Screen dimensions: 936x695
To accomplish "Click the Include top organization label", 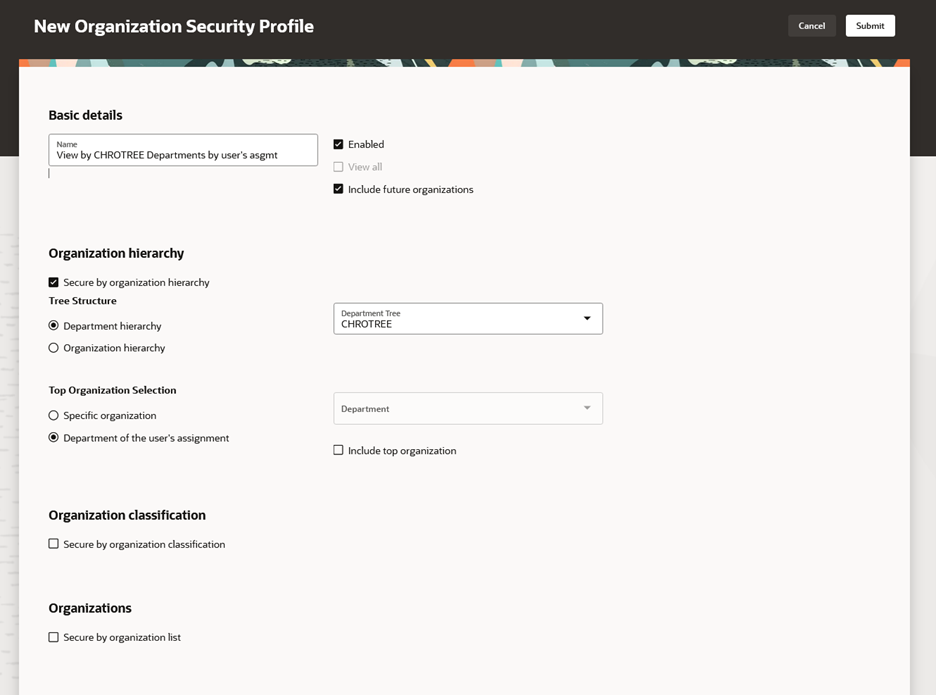I will pos(402,451).
